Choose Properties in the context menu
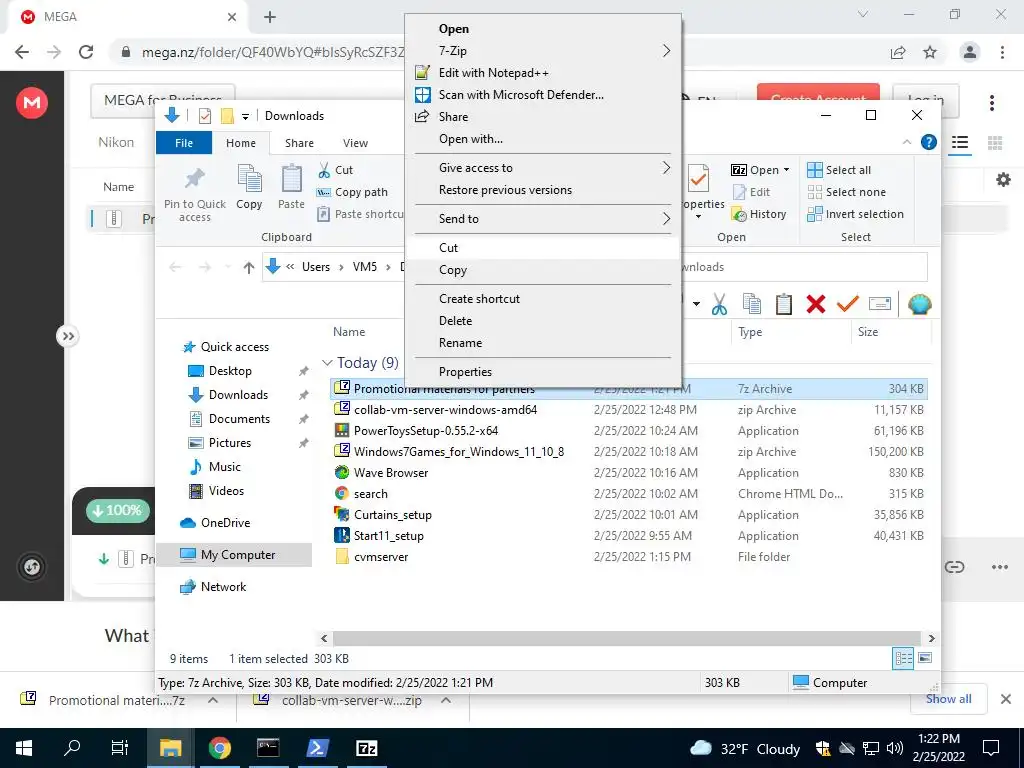1024x768 pixels. [542, 372]
